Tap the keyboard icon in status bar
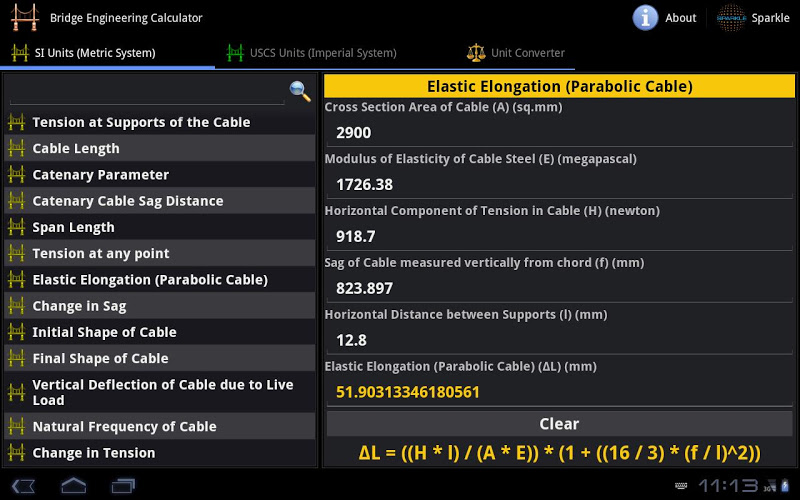This screenshot has height=500, width=800. tap(681, 486)
